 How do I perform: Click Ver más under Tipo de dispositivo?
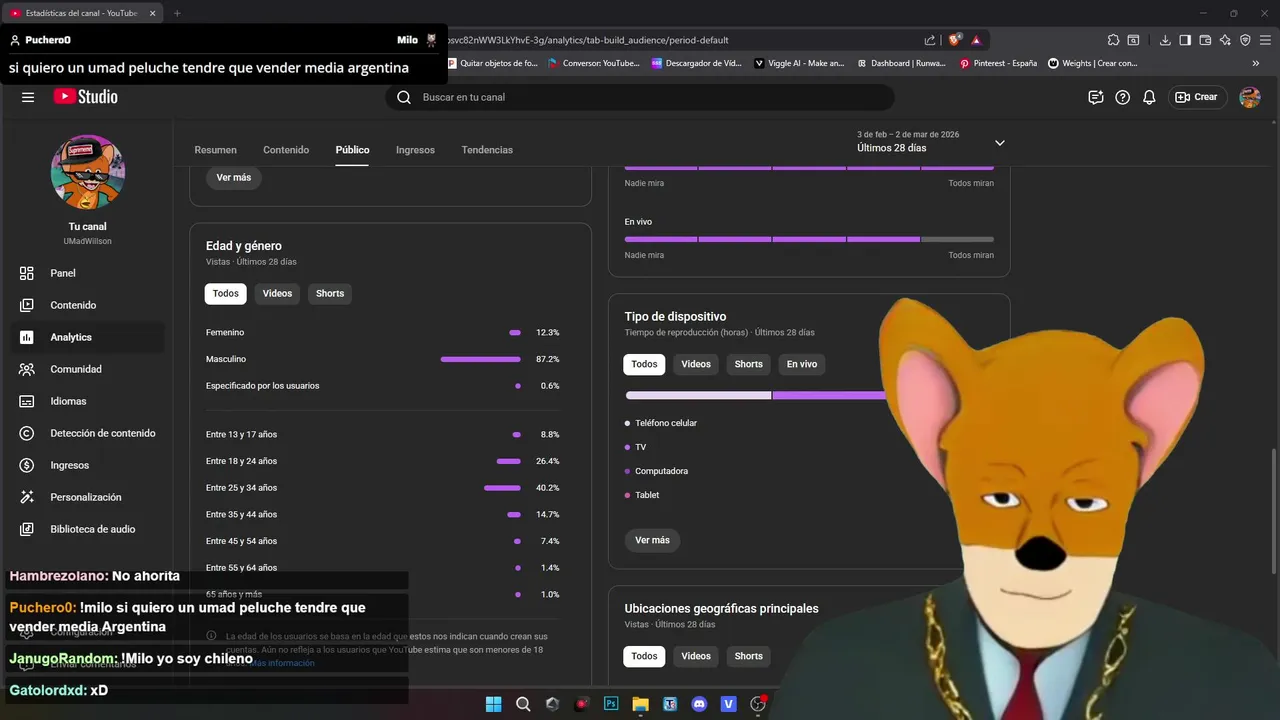pyautogui.click(x=652, y=540)
